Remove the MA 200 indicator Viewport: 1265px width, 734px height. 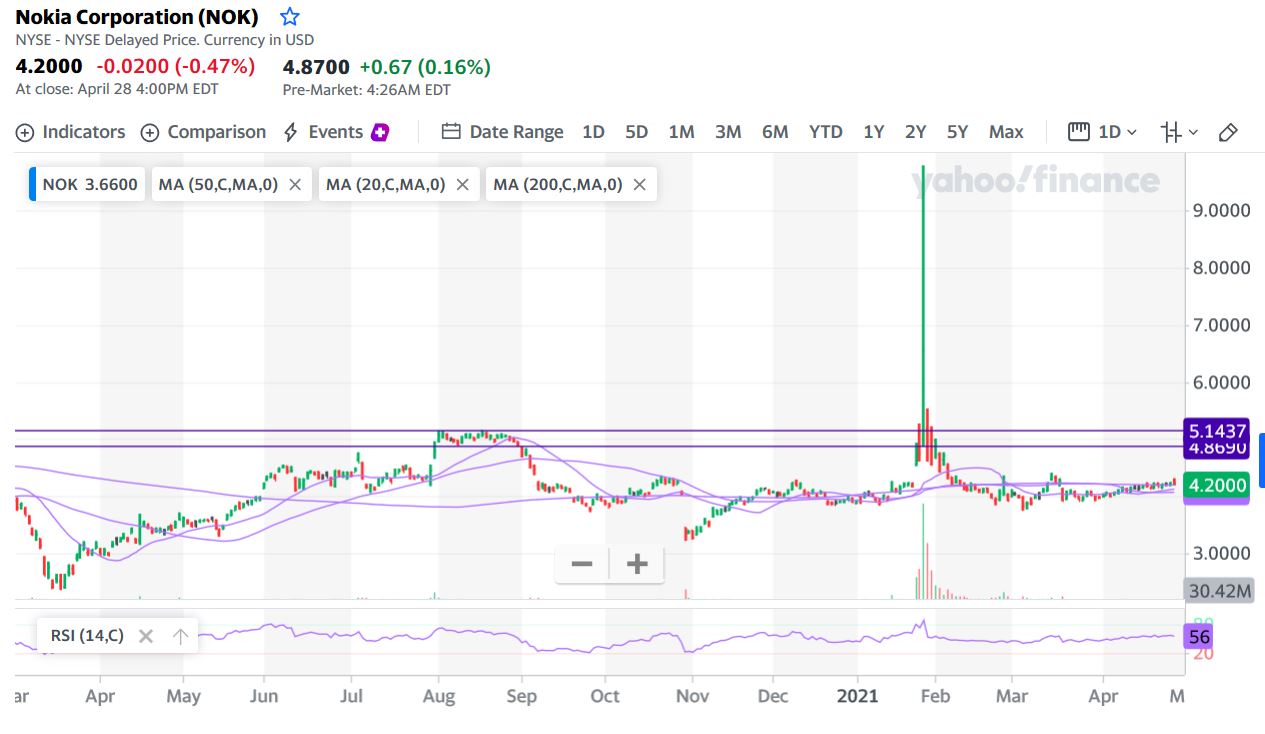click(640, 184)
